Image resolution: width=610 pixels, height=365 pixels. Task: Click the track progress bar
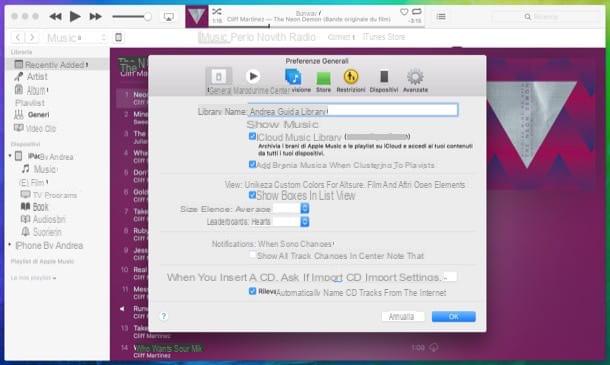(316, 26)
